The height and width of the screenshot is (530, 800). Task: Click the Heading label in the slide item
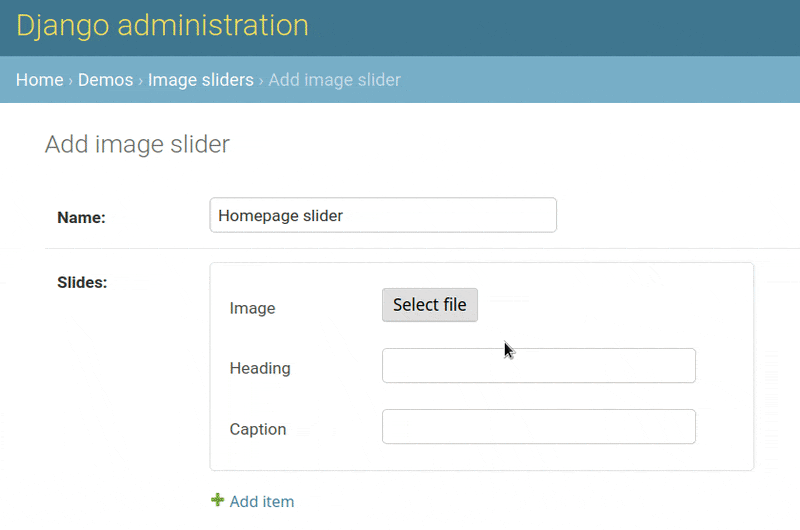click(x=260, y=368)
